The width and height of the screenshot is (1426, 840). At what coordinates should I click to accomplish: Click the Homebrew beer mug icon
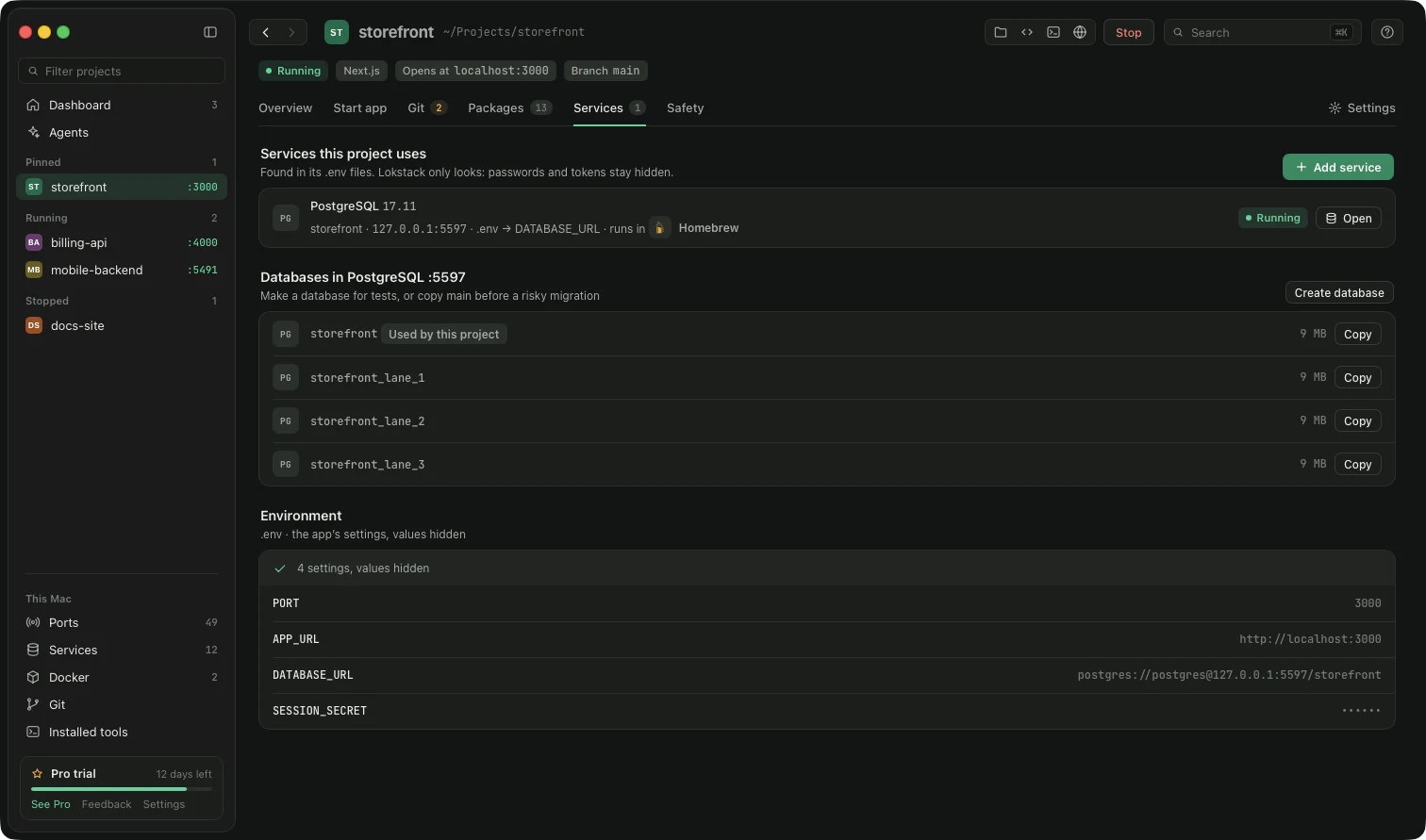coord(660,228)
